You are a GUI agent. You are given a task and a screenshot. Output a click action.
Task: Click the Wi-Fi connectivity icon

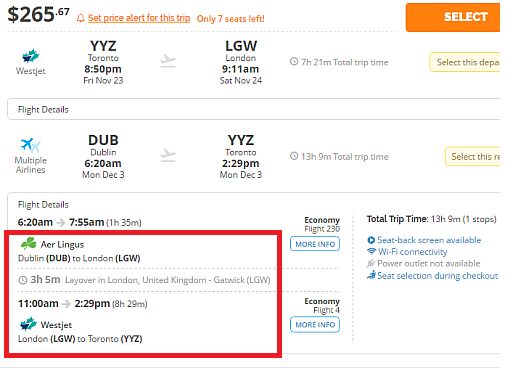point(371,251)
